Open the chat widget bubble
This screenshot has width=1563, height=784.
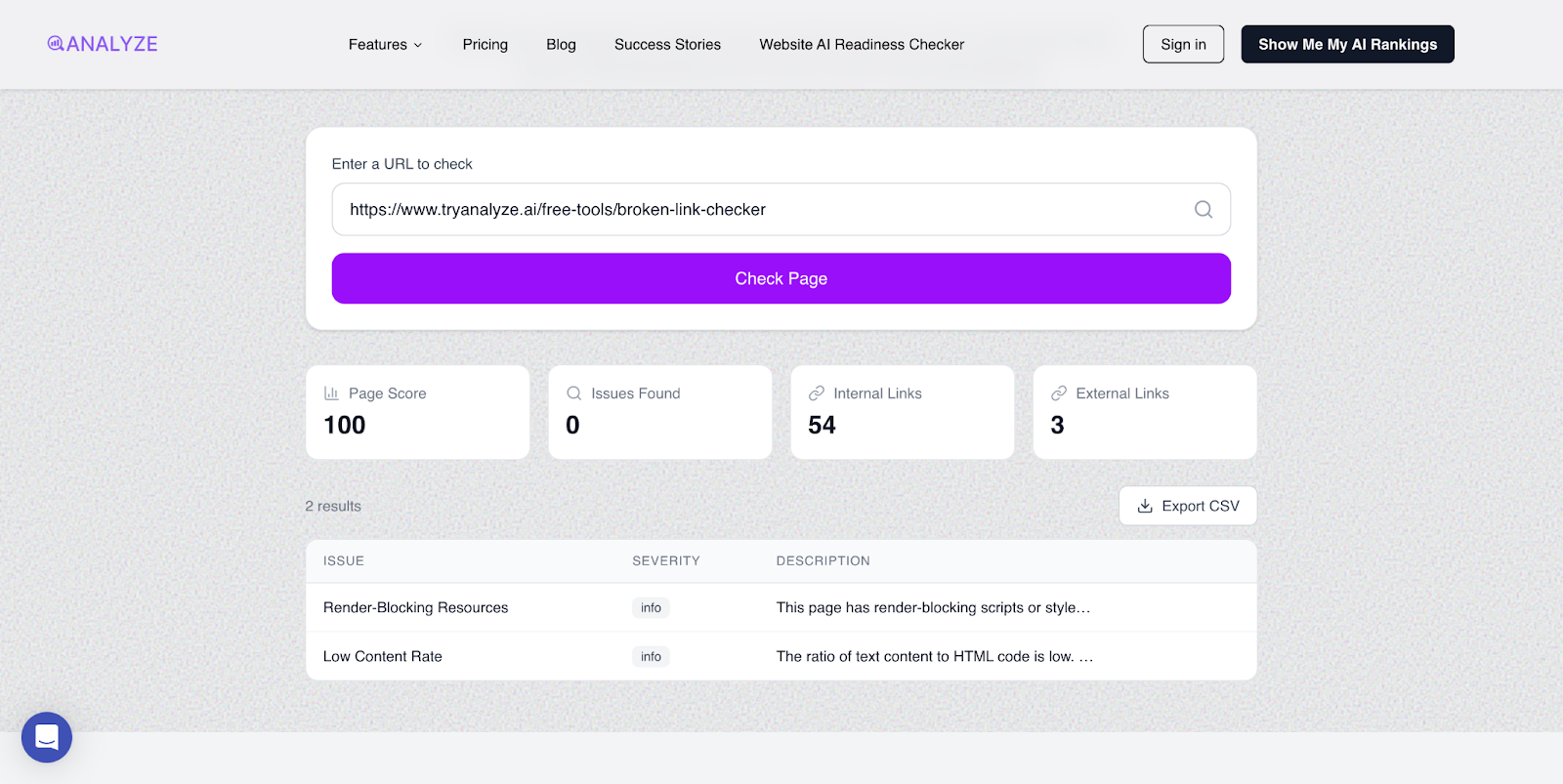[47, 737]
